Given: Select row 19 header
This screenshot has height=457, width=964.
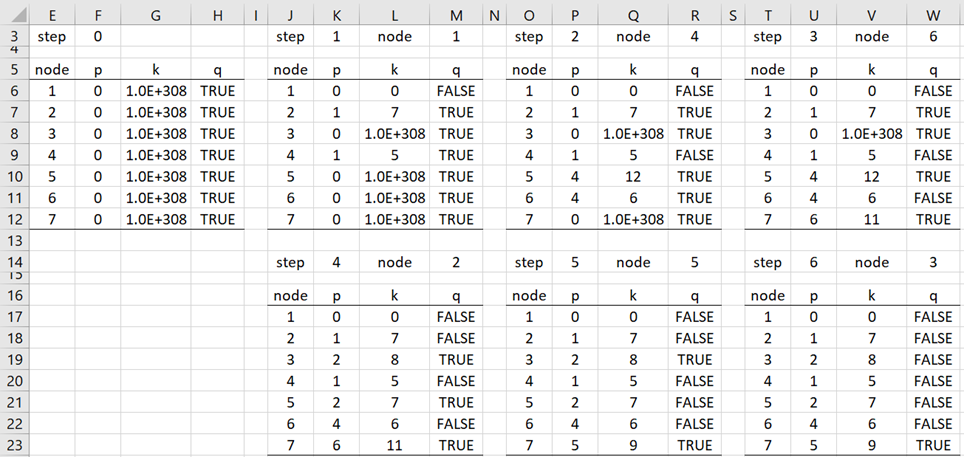Looking at the screenshot, I should pos(14,360).
